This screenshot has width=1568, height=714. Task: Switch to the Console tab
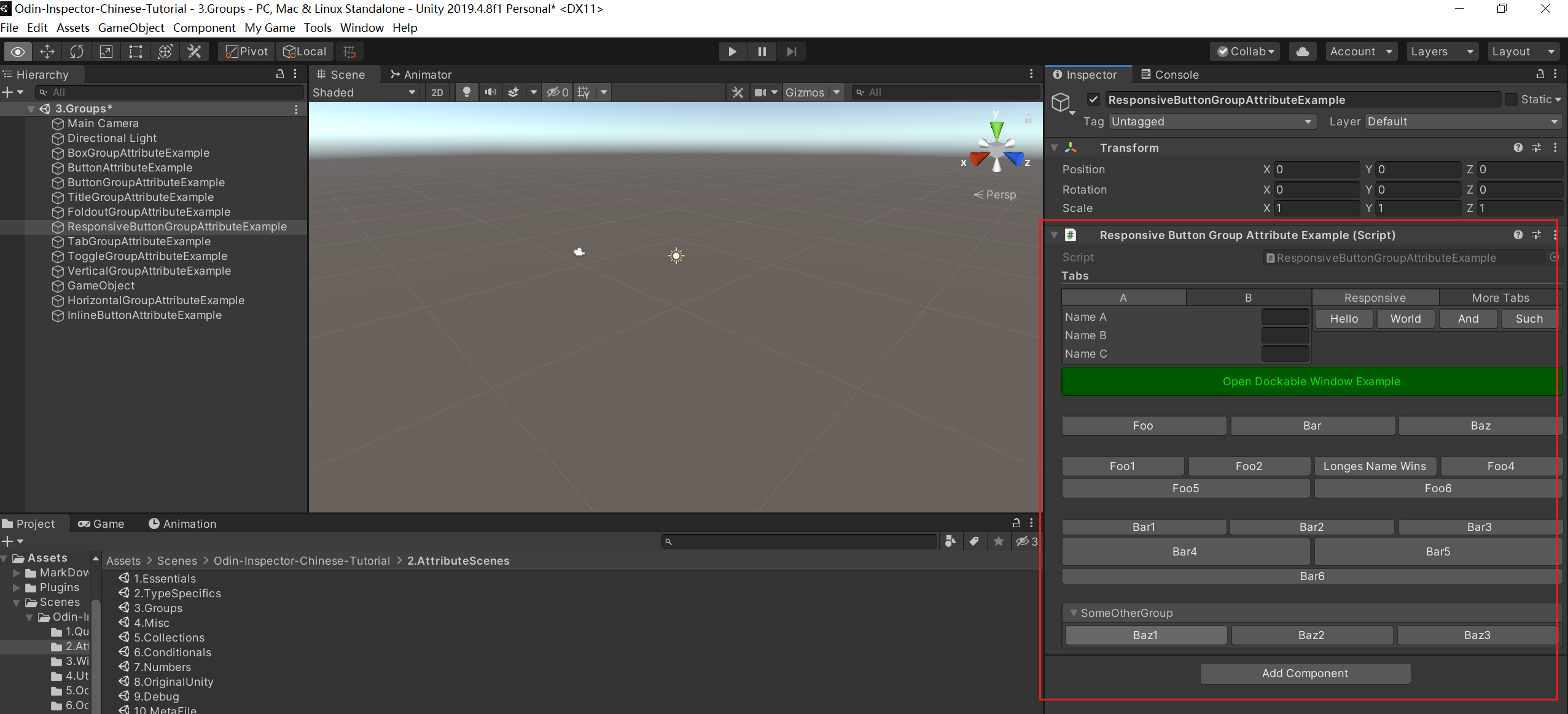[x=1169, y=74]
